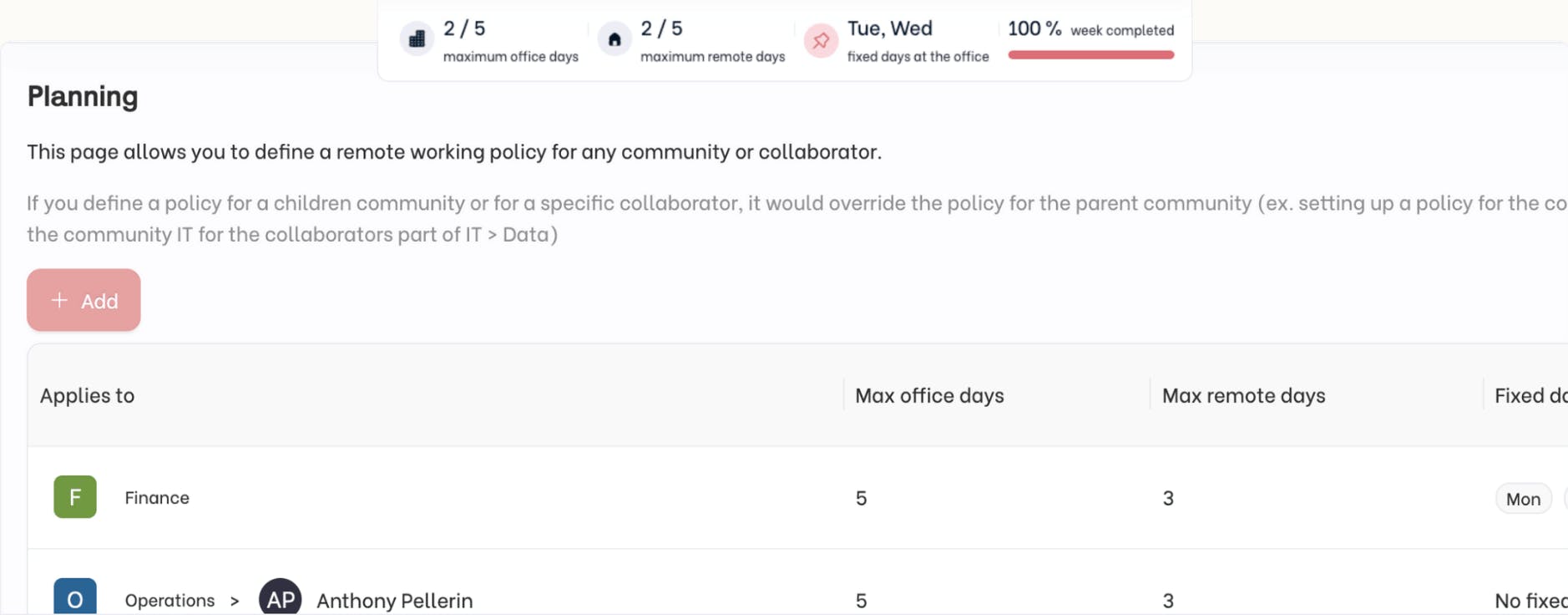Click the office building icon
This screenshot has width=1568, height=615.
tap(417, 38)
